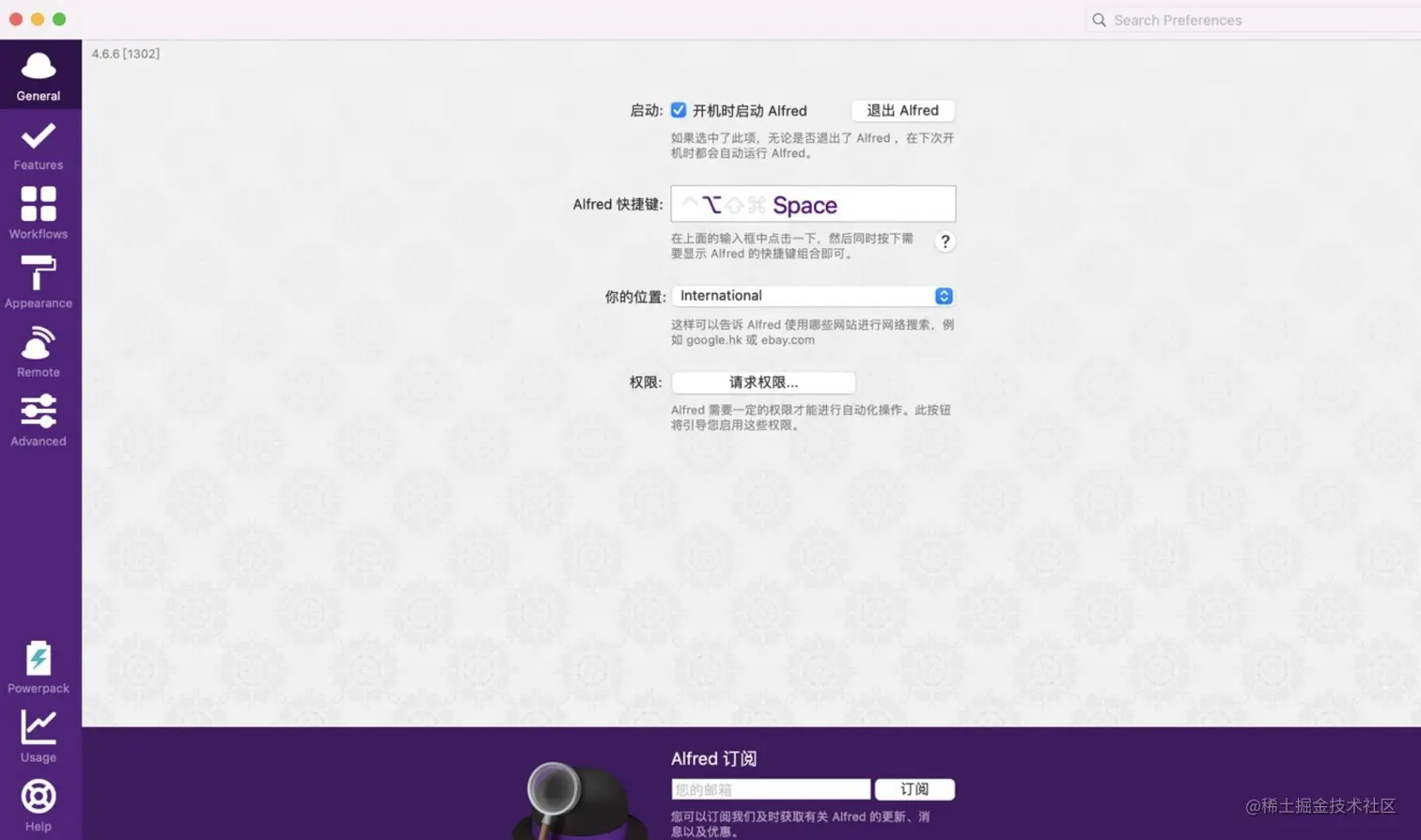Click the location stepper arrows

[x=943, y=295]
